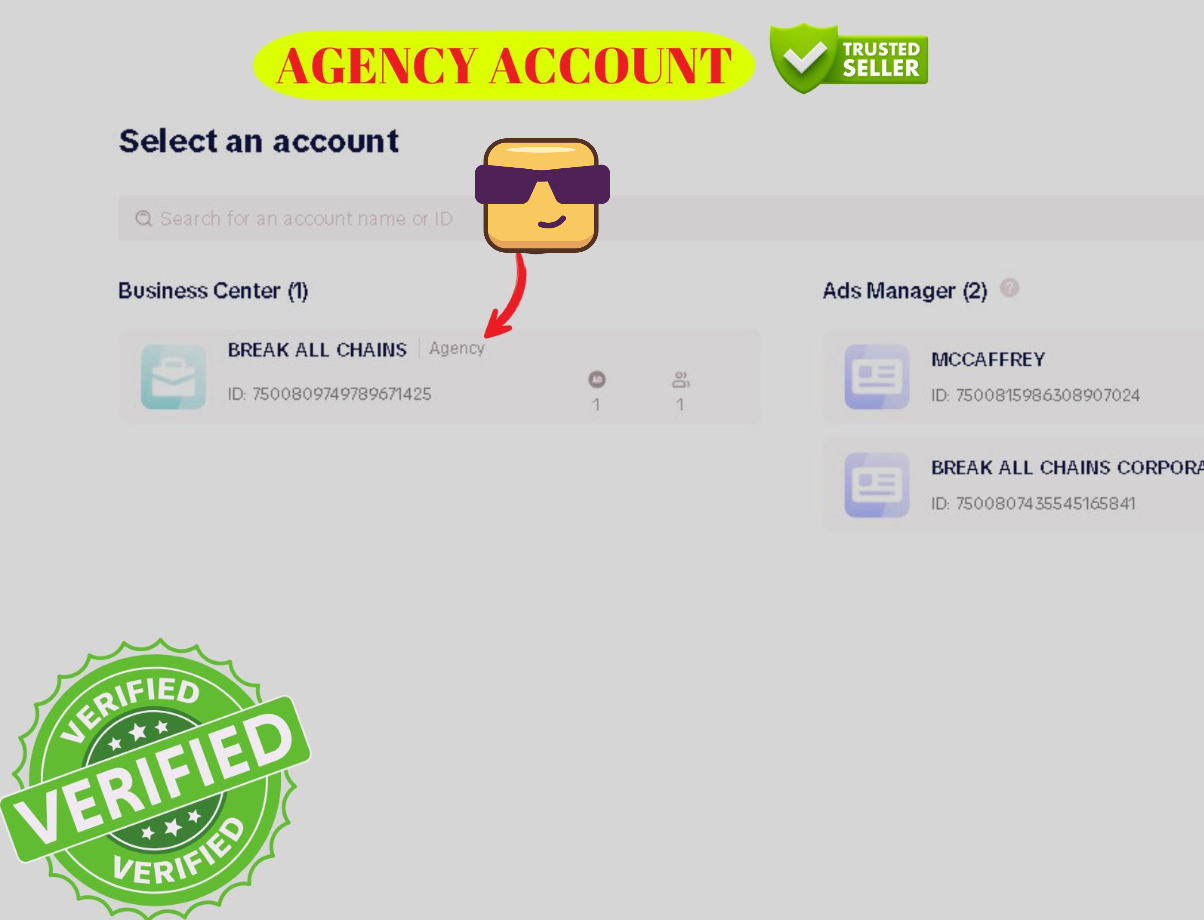Click the MCCAFFREY ads account card icon
Viewport: 1204px width, 920px height.
point(877,377)
